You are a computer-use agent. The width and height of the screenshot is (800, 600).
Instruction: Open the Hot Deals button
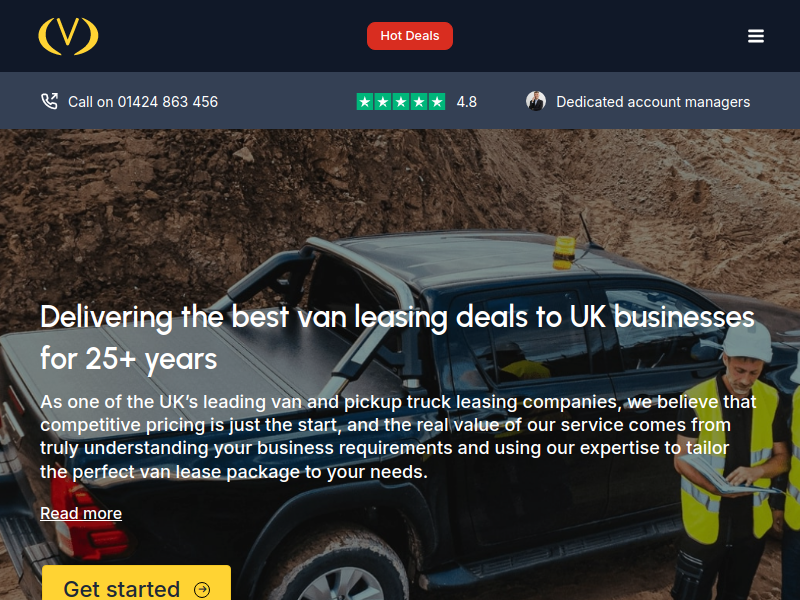(x=410, y=36)
